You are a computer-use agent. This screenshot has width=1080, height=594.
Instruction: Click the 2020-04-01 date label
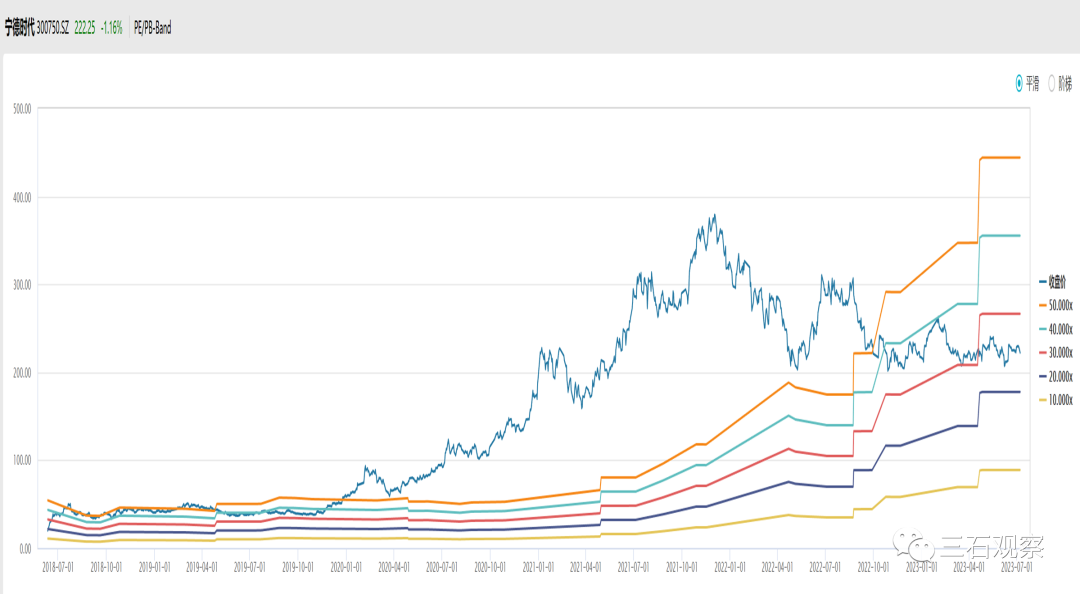[x=394, y=567]
